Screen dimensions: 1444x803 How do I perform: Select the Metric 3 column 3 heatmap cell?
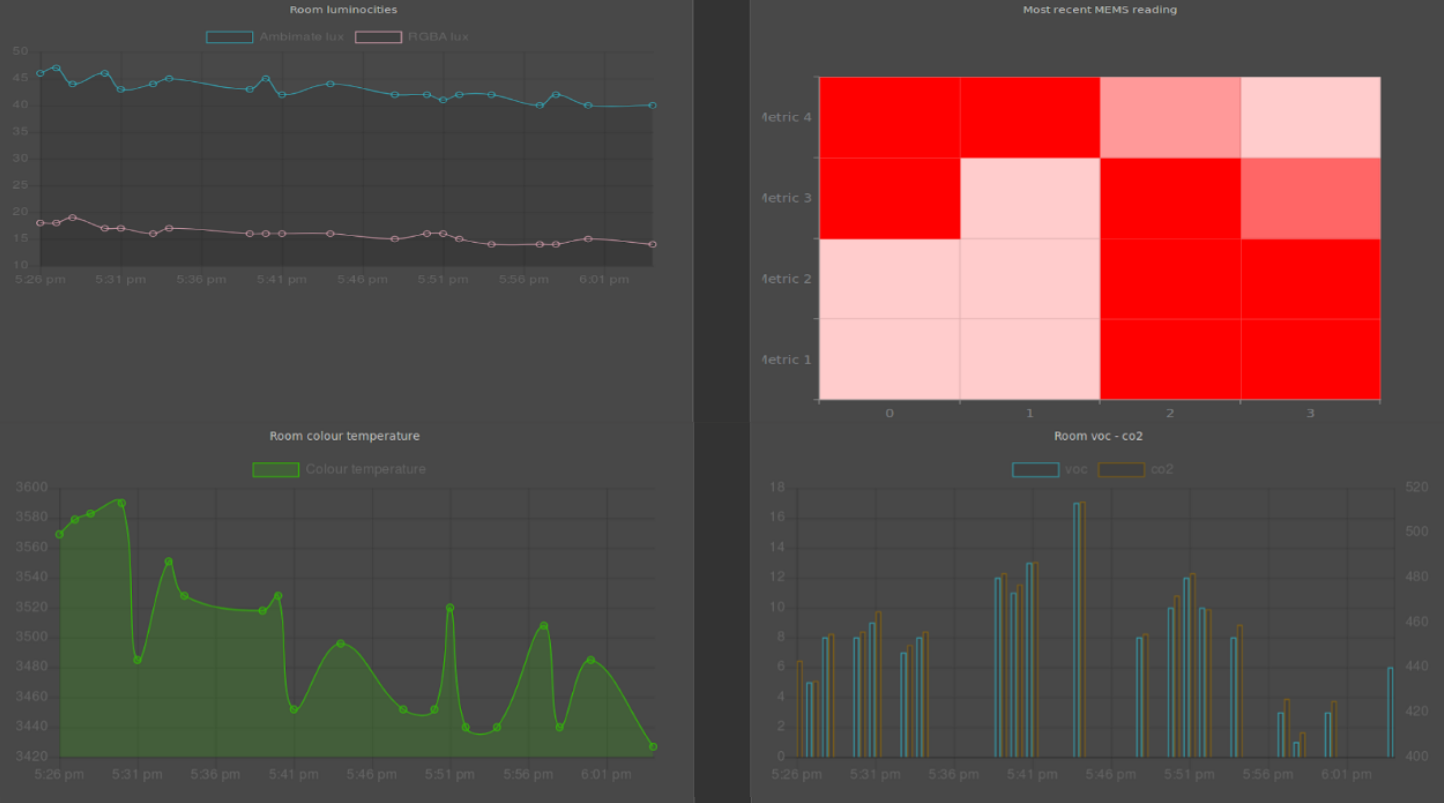(1310, 198)
